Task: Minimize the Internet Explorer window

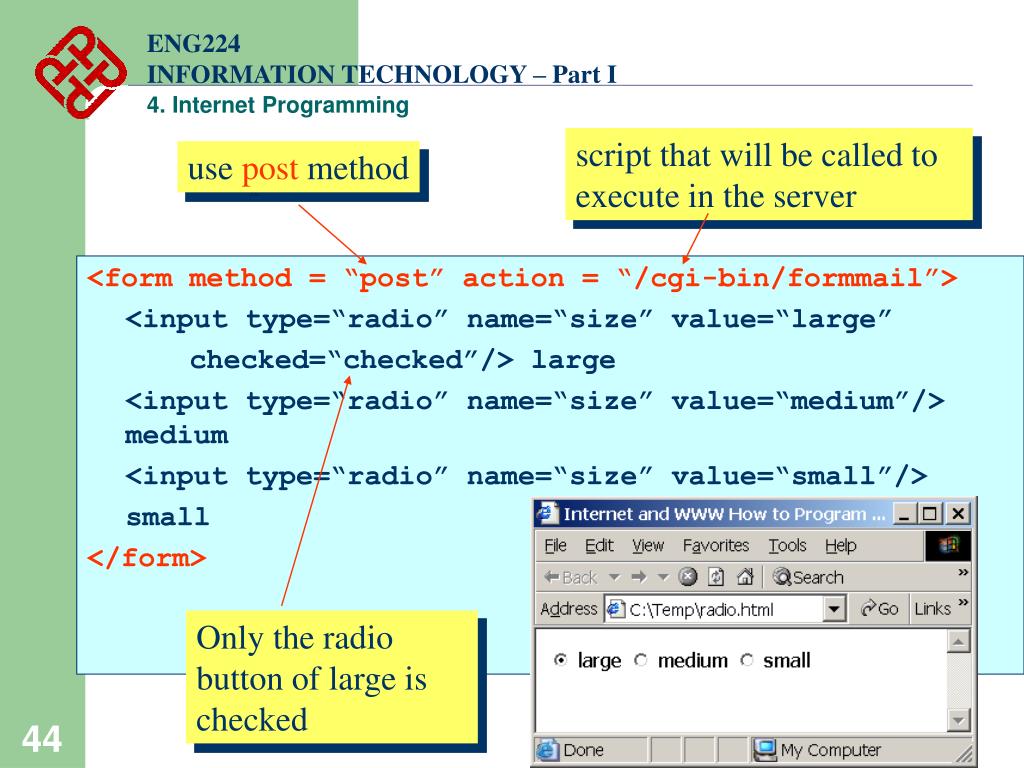Action: 904,514
